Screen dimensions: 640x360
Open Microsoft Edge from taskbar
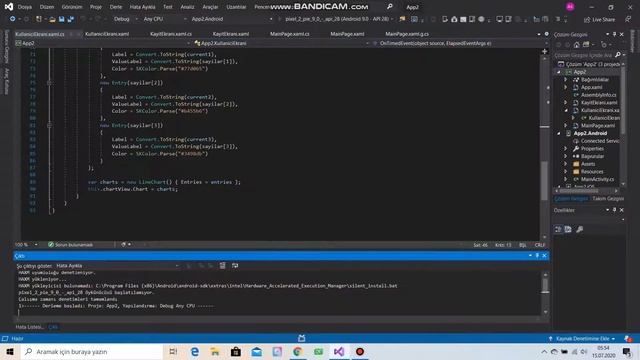coord(195,351)
